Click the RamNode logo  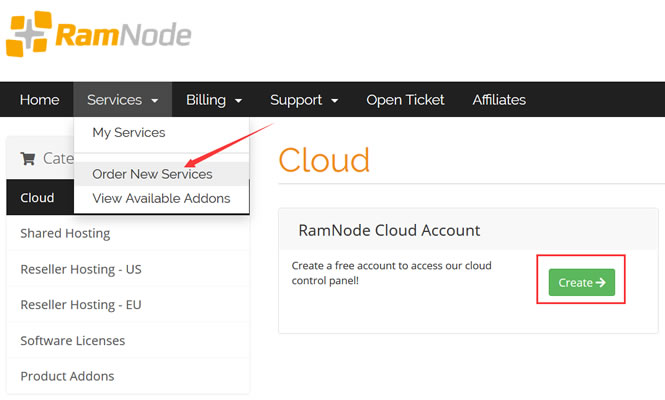[x=98, y=34]
